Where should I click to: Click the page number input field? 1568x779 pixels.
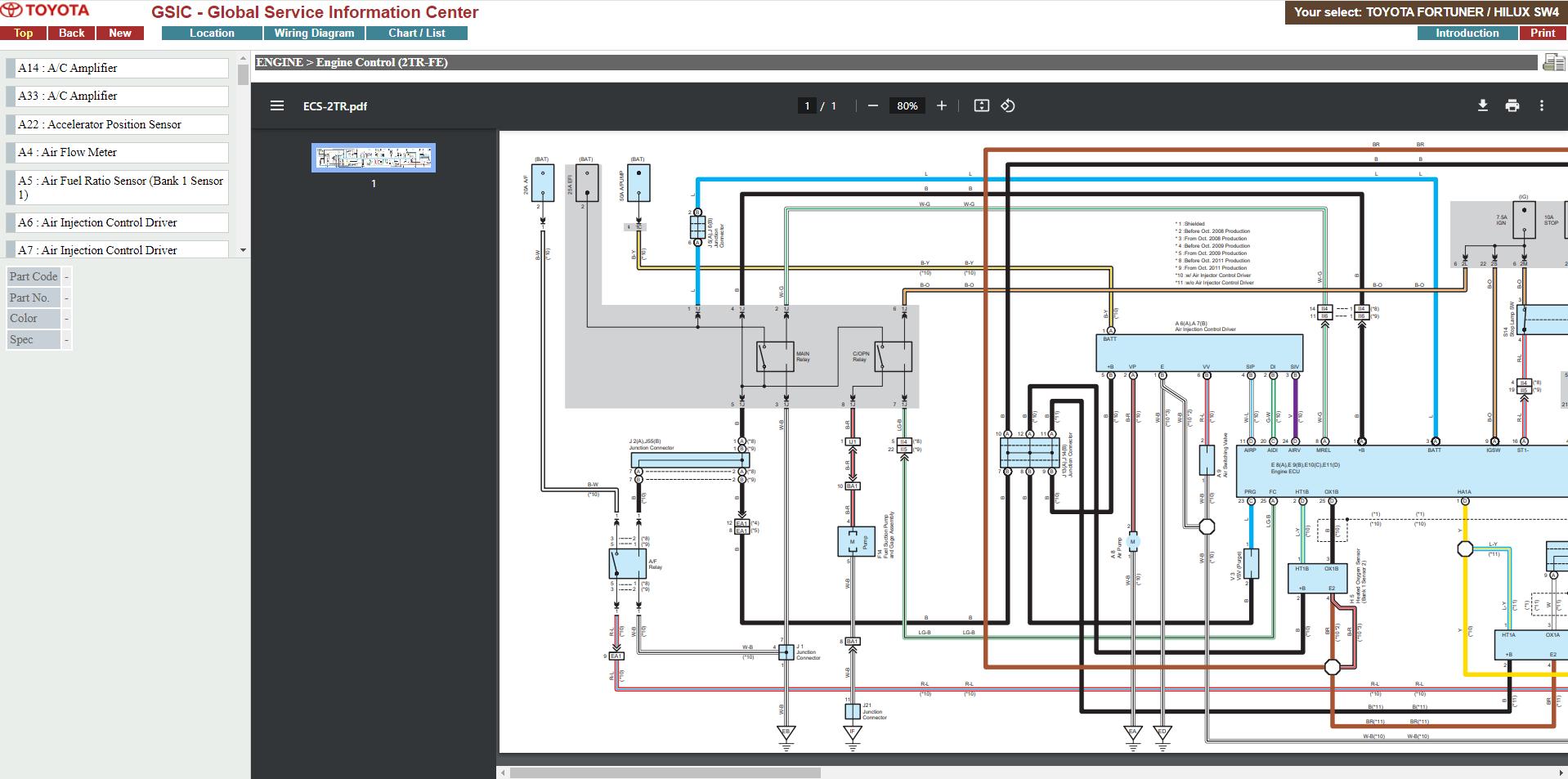[x=807, y=105]
